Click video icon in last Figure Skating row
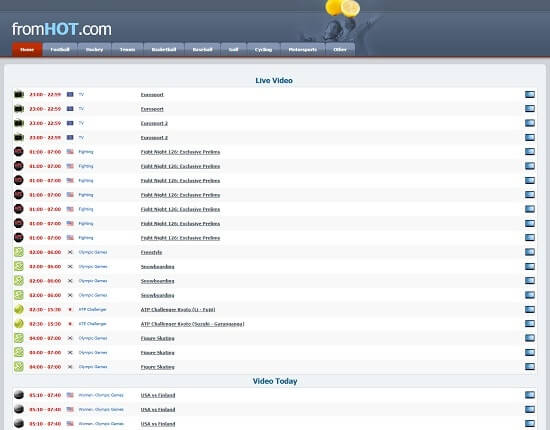The height and width of the screenshot is (430, 550). tap(530, 367)
